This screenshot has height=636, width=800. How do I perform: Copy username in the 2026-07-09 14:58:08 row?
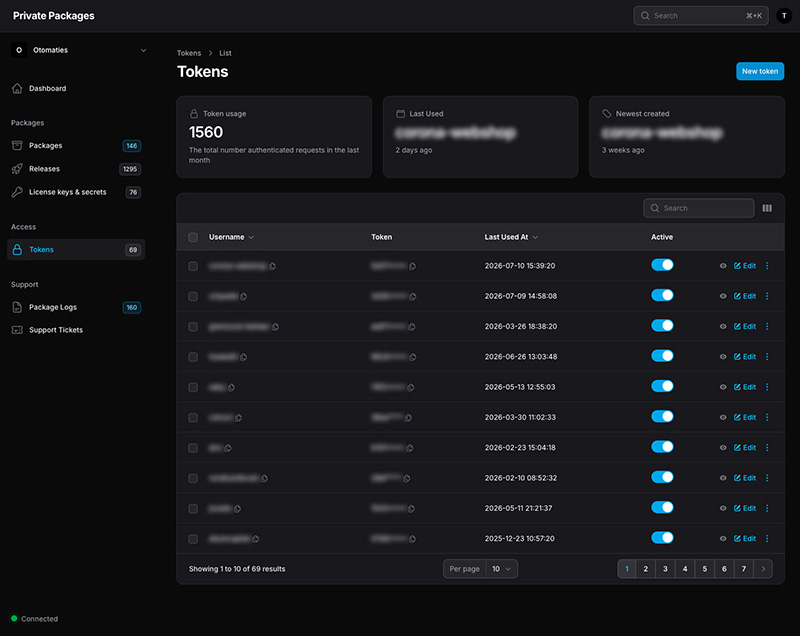pos(243,296)
